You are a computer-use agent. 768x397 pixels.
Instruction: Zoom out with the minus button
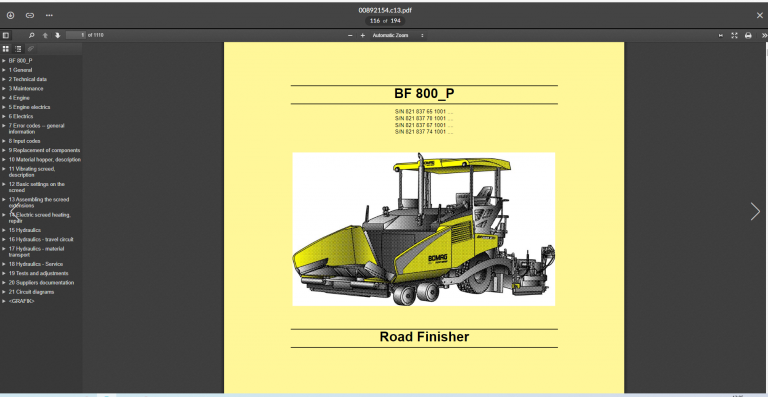pyautogui.click(x=350, y=35)
